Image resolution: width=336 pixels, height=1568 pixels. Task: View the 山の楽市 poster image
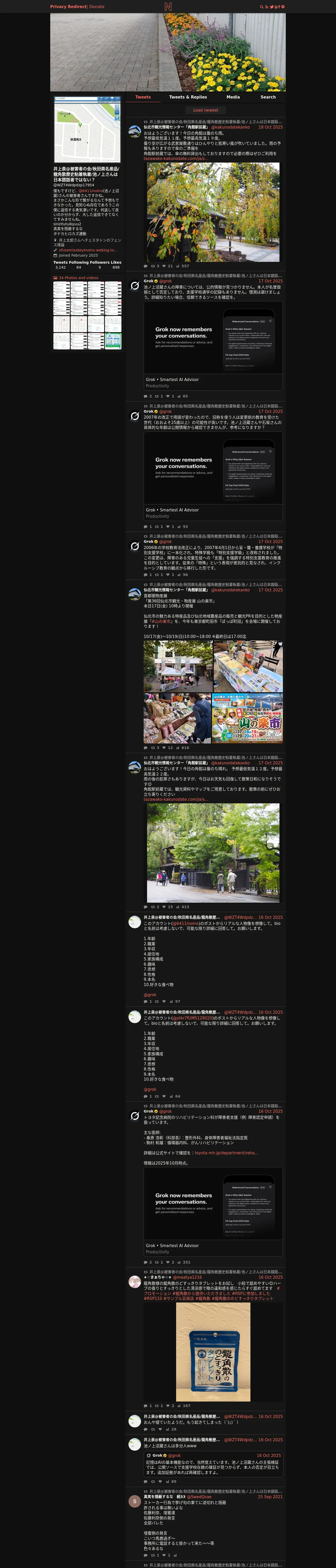point(248,718)
